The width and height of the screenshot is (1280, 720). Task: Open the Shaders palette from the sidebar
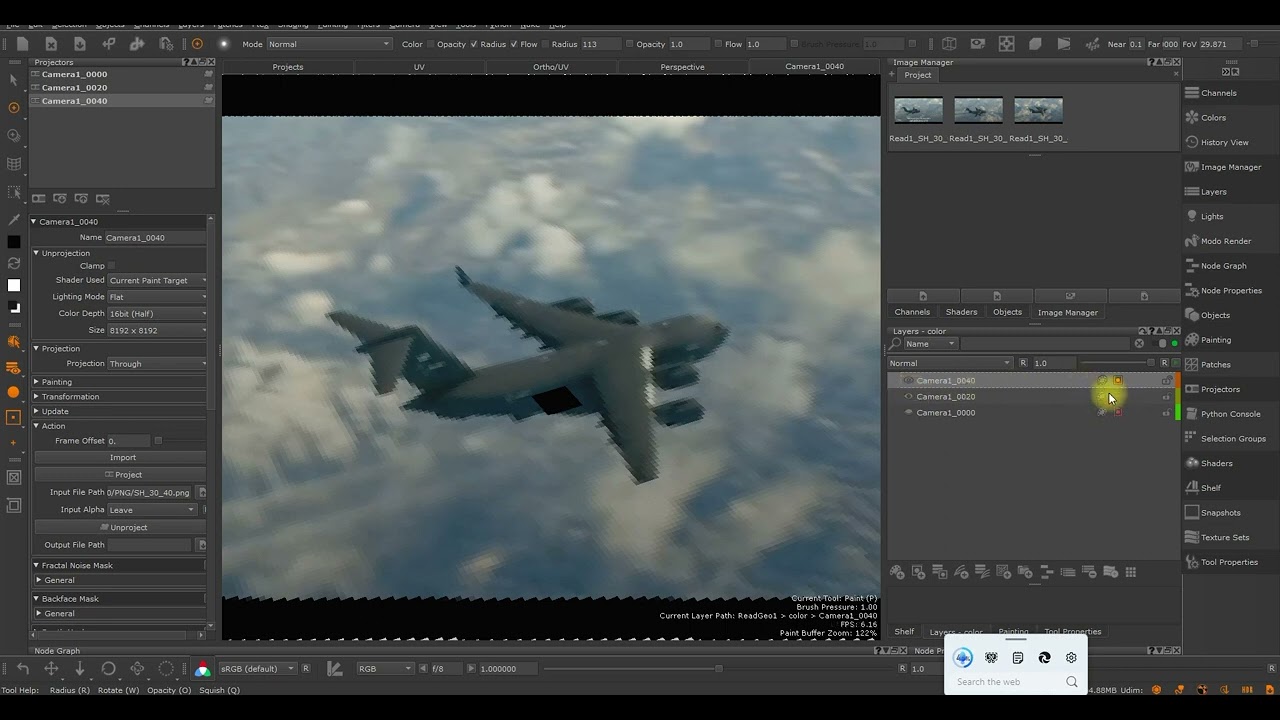pos(1216,463)
